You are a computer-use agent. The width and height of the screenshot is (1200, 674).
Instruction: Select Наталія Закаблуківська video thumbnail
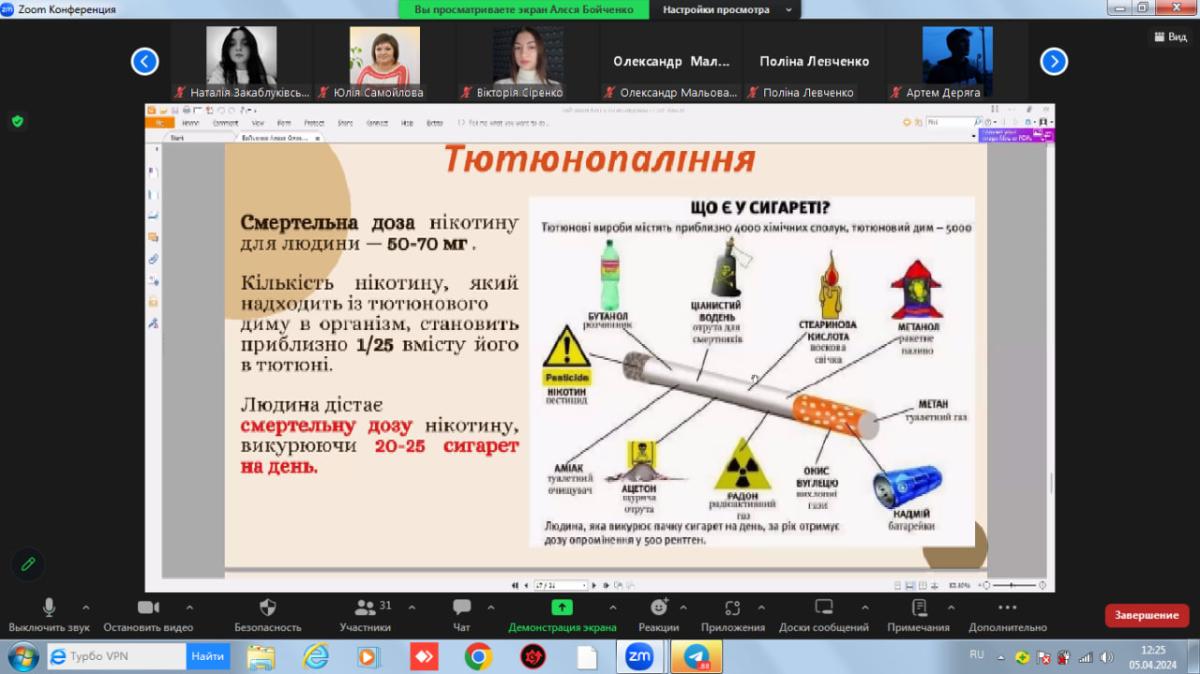tap(241, 63)
